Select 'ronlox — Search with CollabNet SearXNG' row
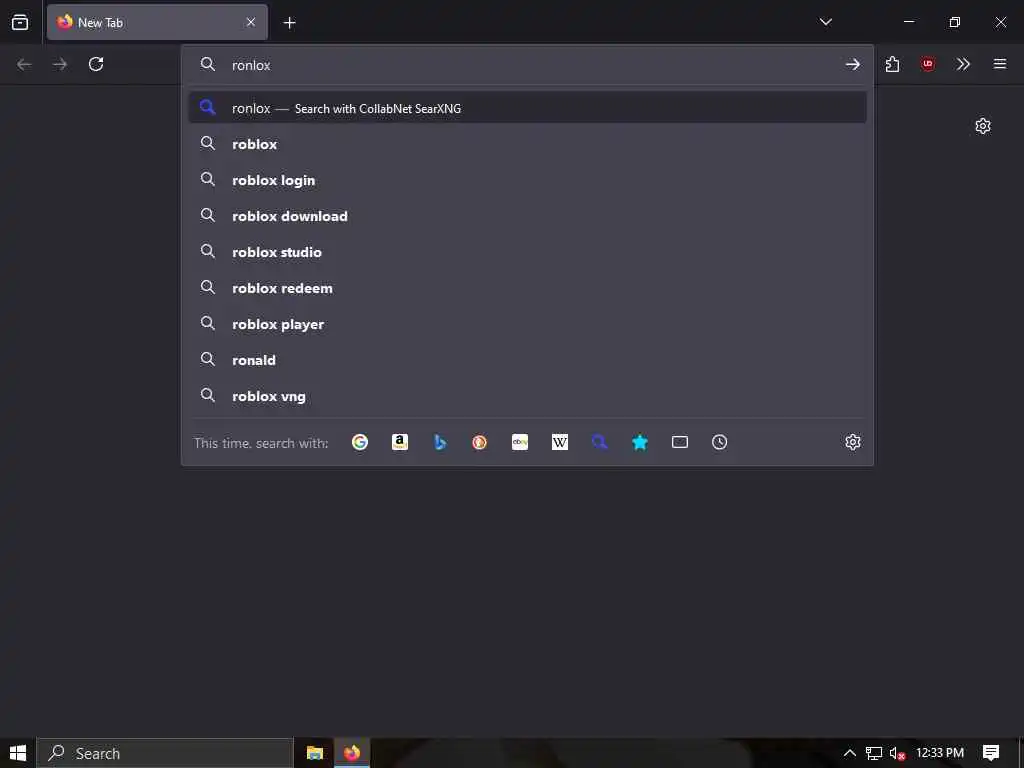The image size is (1024, 768). coord(528,108)
